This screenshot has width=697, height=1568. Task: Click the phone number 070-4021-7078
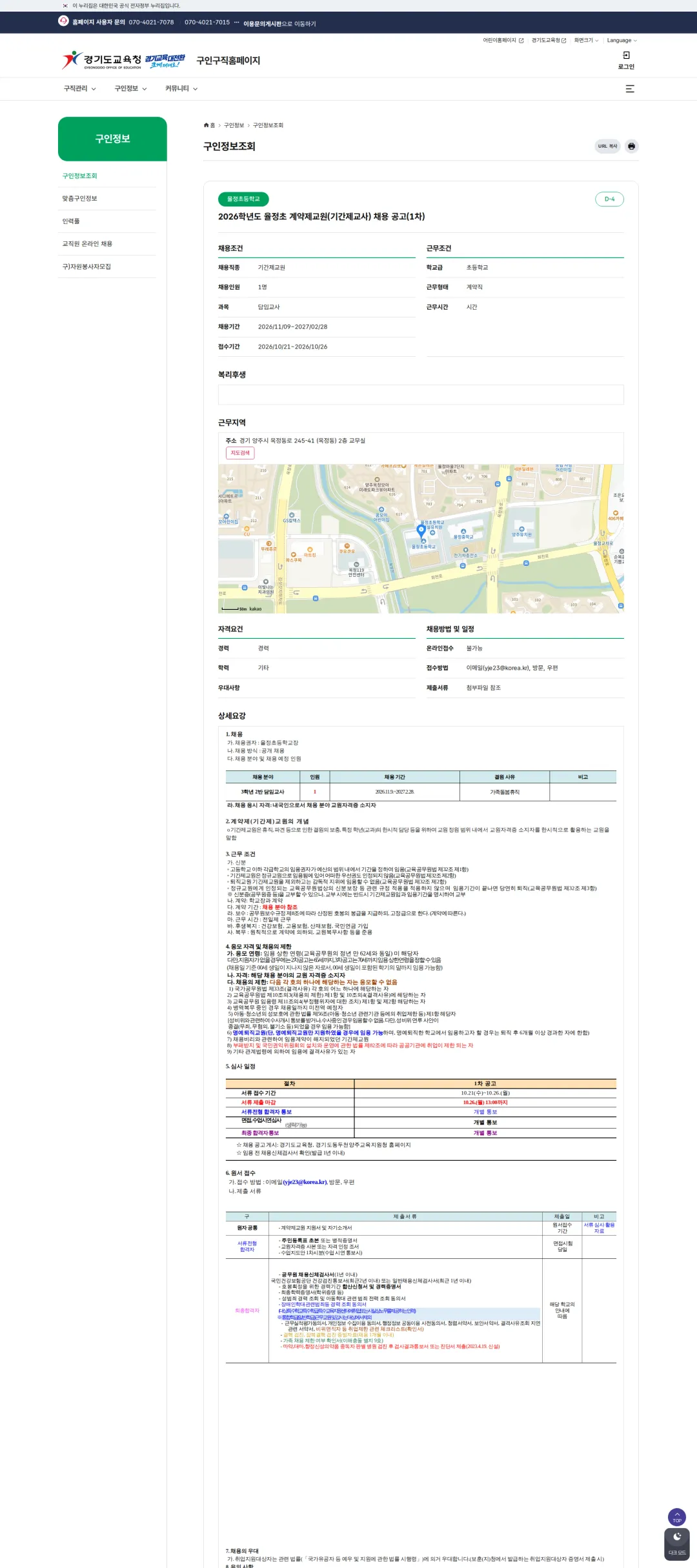(151, 22)
